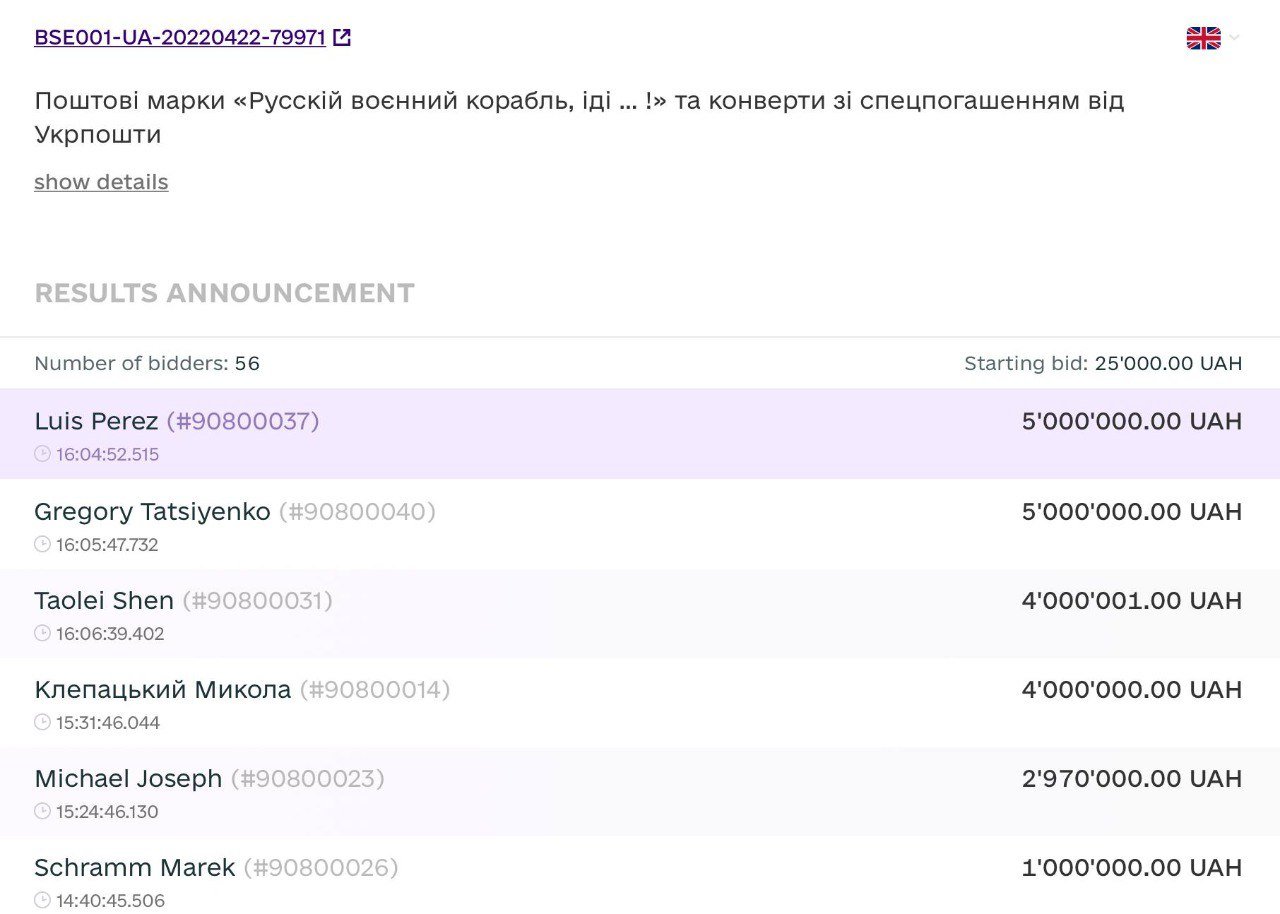Open the language dropdown chevron
The image size is (1280, 914).
pyautogui.click(x=1235, y=38)
